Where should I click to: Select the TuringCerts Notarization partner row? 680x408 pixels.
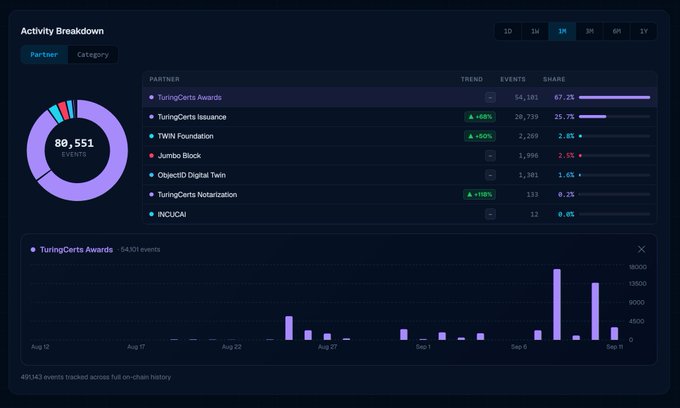click(x=399, y=195)
